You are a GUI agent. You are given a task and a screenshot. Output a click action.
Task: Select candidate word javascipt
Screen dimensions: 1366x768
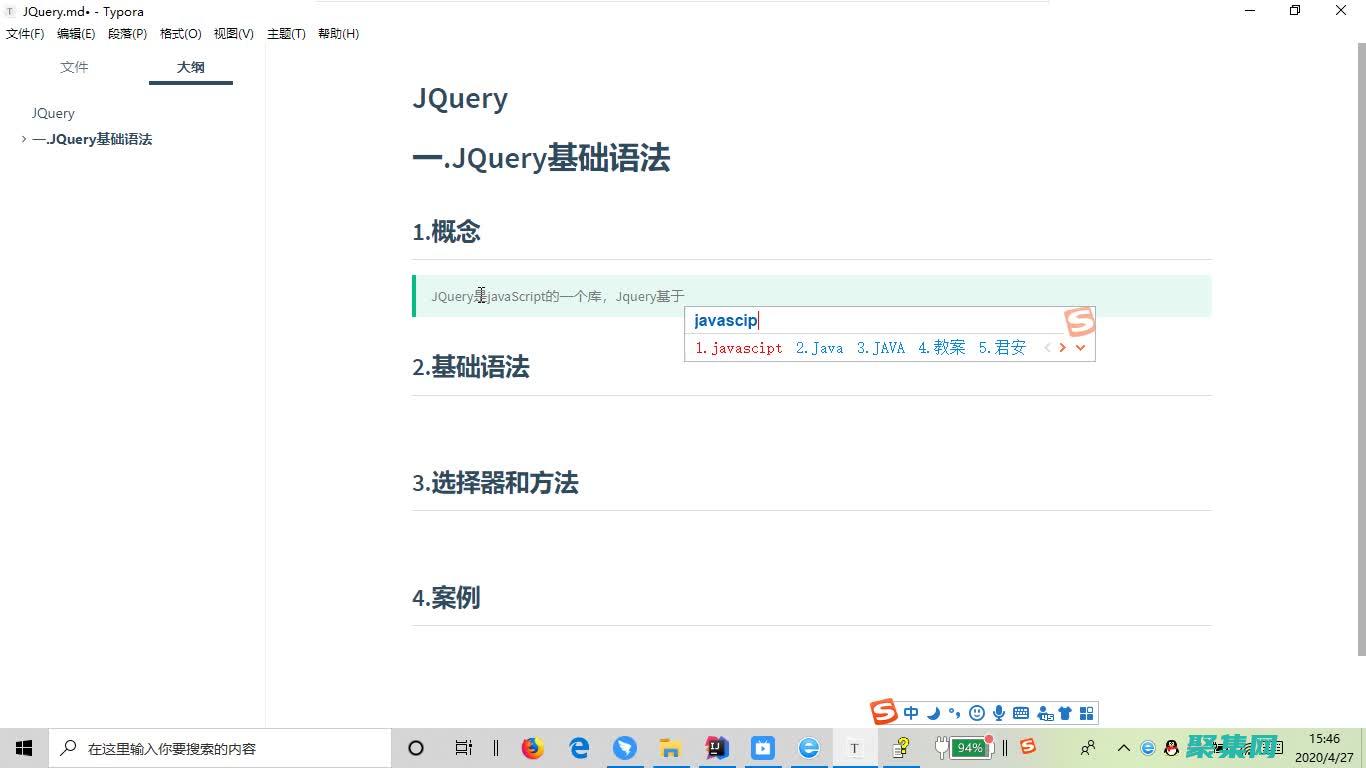[739, 347]
